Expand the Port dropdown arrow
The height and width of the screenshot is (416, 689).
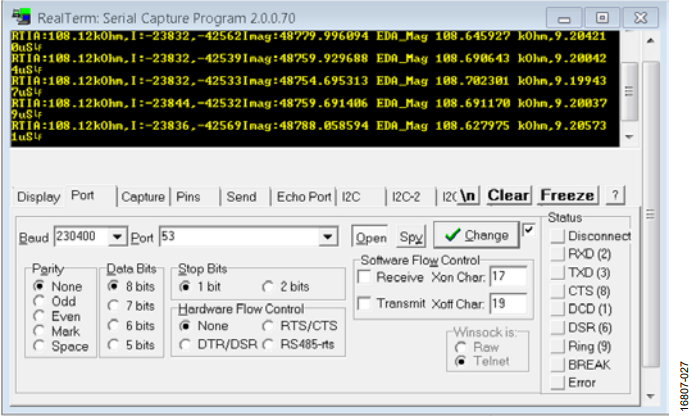click(327, 237)
